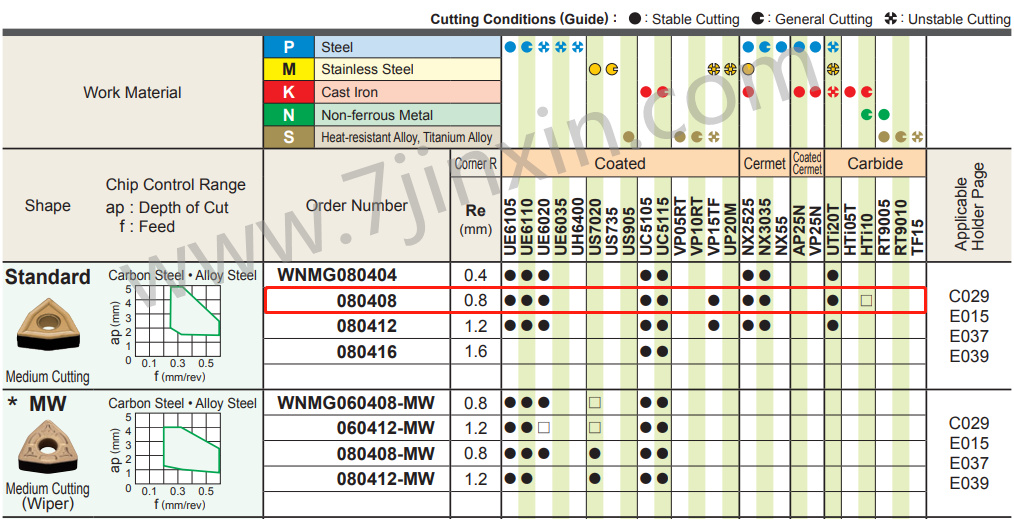The height and width of the screenshot is (519, 1014).
Task: Click the blue P steel swatch
Action: point(289,47)
